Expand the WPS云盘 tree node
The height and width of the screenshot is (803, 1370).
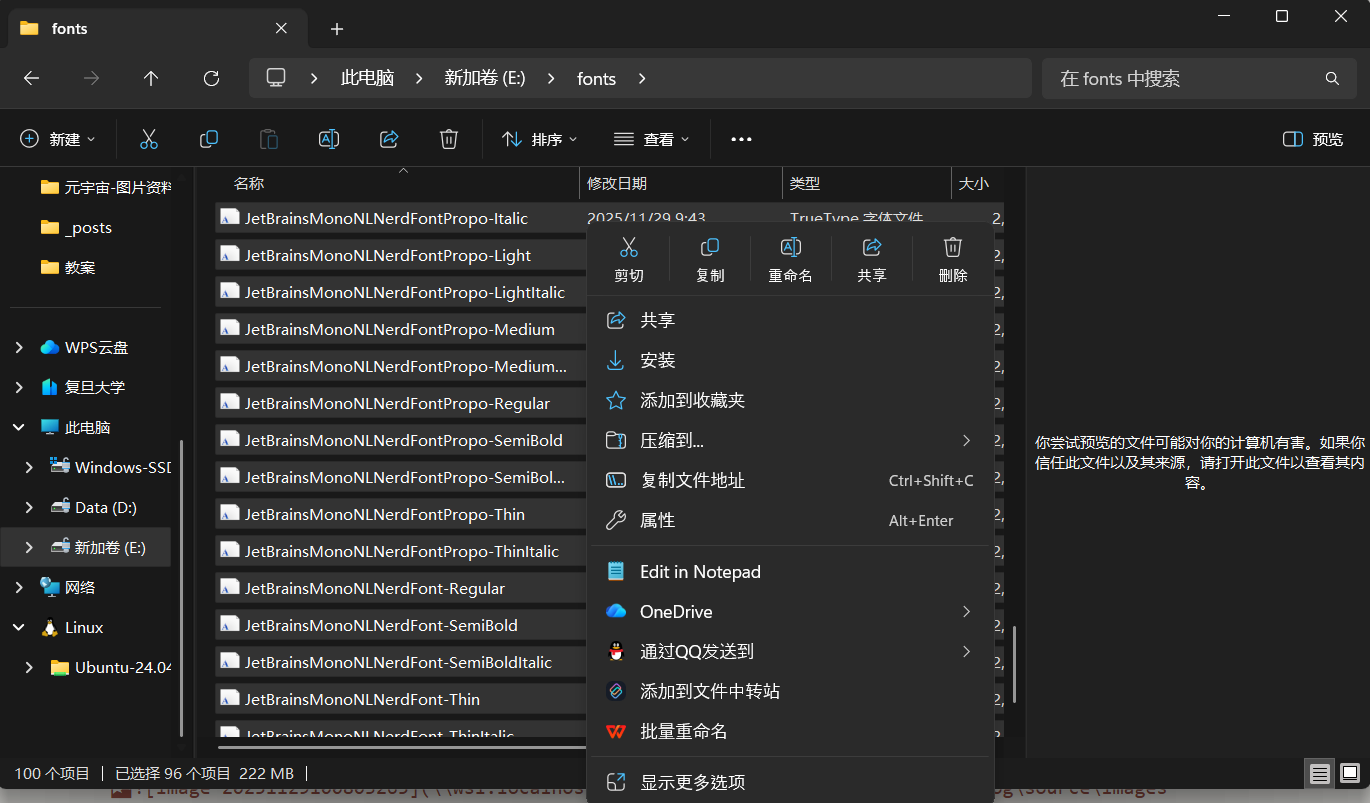(x=19, y=347)
